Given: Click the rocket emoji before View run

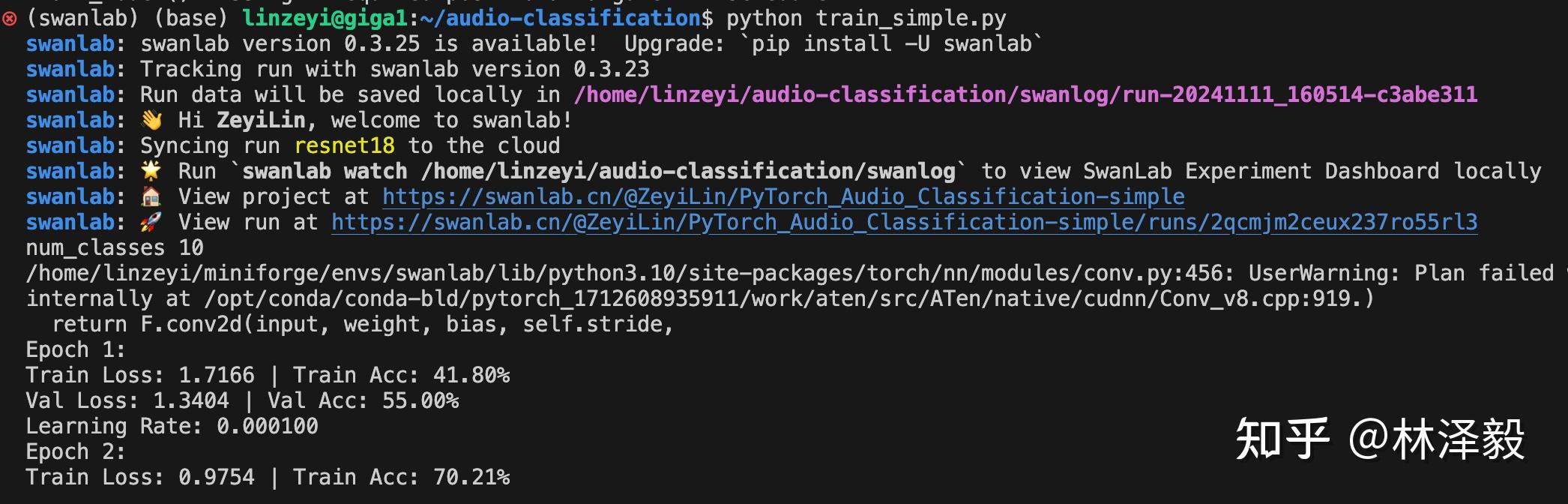Looking at the screenshot, I should 151,223.
